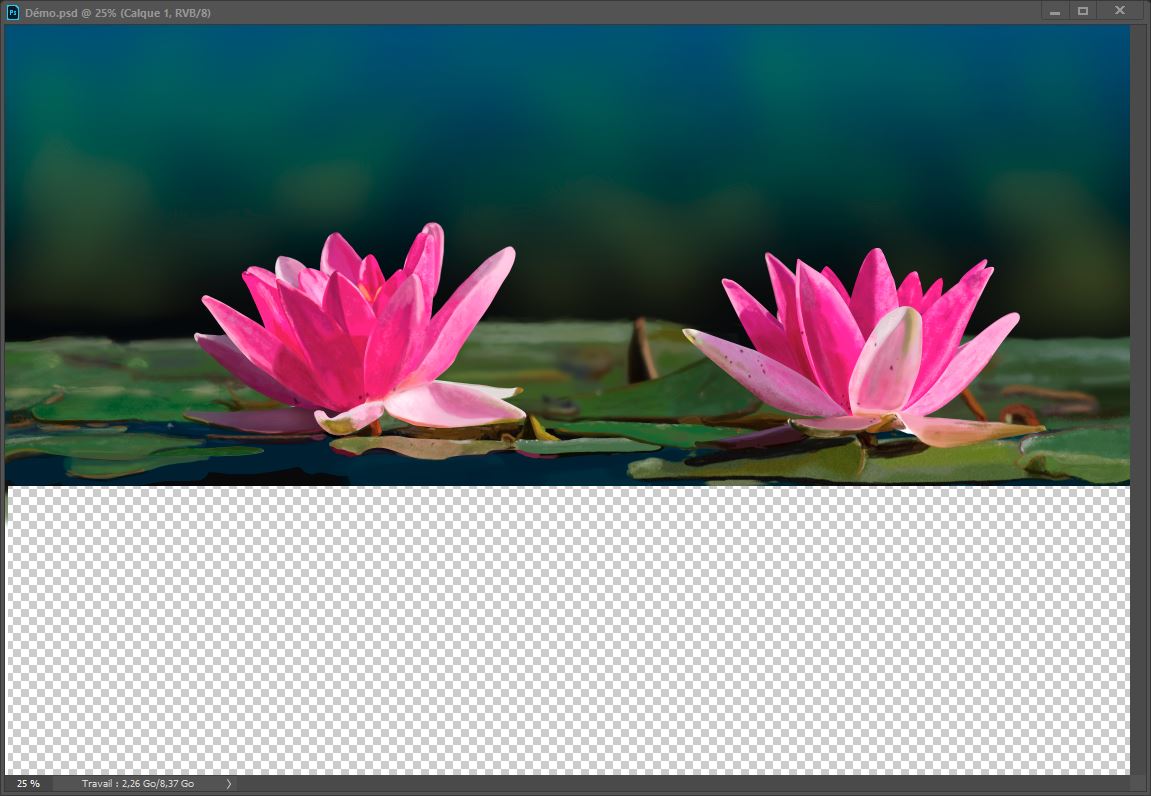Click the expand arrow next to the memory indicator
The image size is (1151, 796).
pyautogui.click(x=227, y=784)
